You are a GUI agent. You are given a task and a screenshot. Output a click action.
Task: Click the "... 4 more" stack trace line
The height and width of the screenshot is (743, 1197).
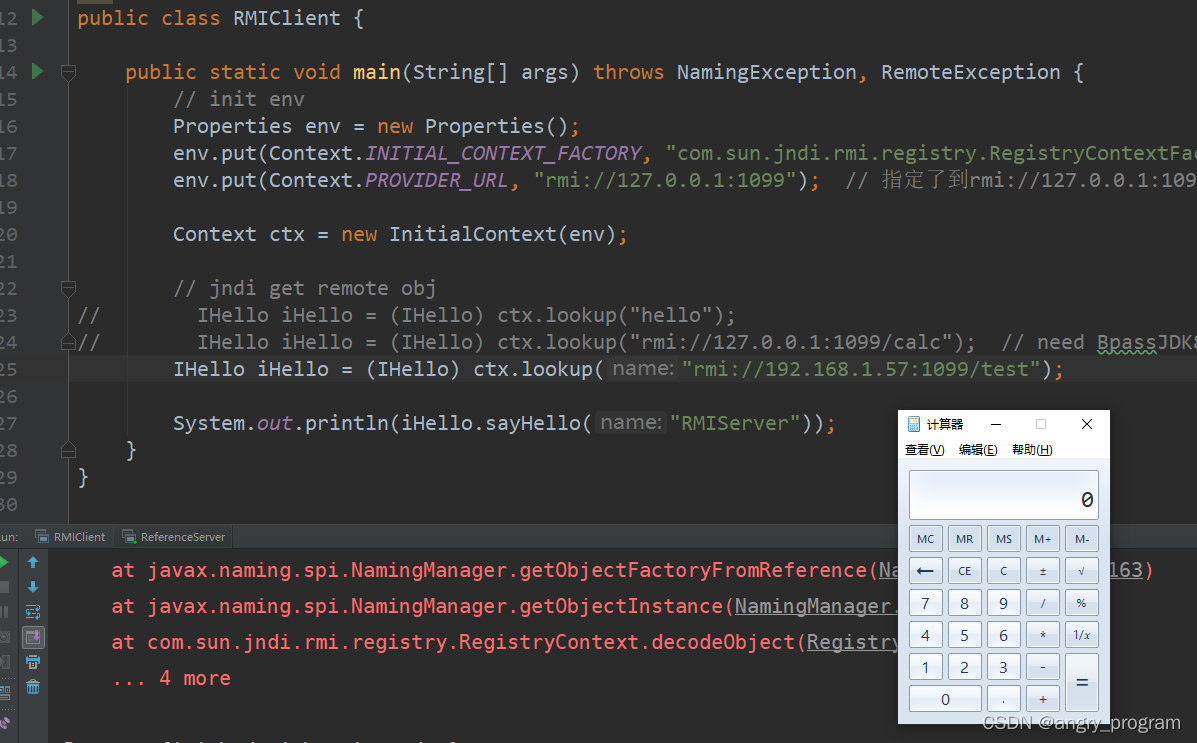pyautogui.click(x=171, y=678)
